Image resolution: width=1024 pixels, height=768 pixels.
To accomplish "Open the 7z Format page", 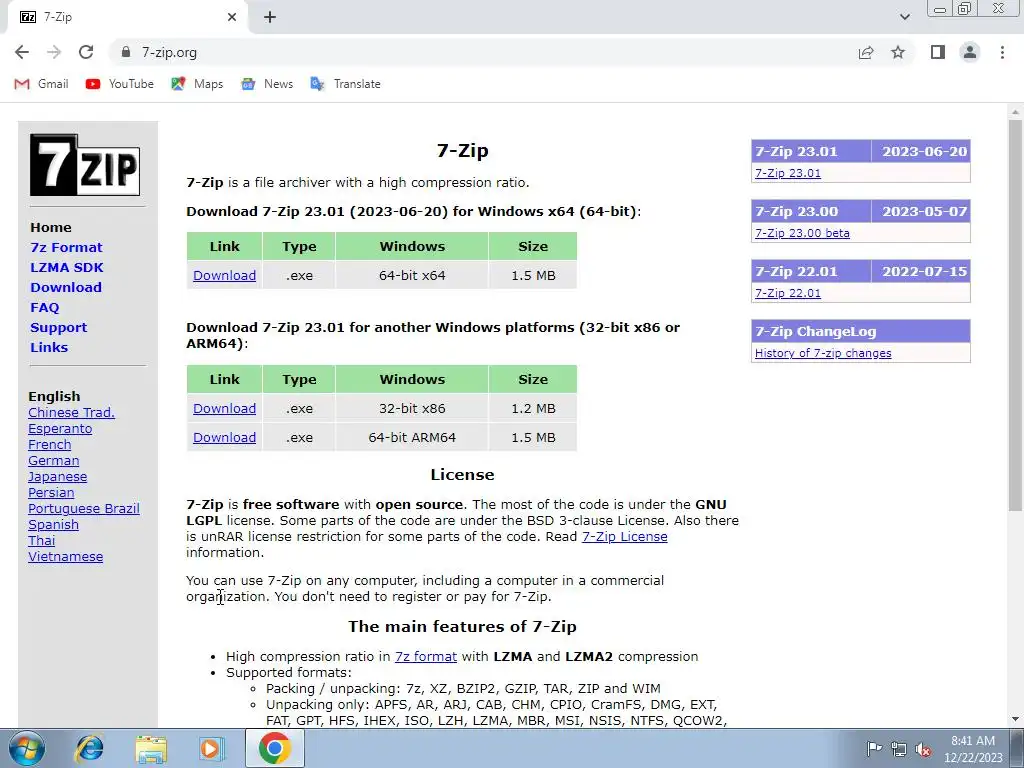I will click(x=66, y=248).
